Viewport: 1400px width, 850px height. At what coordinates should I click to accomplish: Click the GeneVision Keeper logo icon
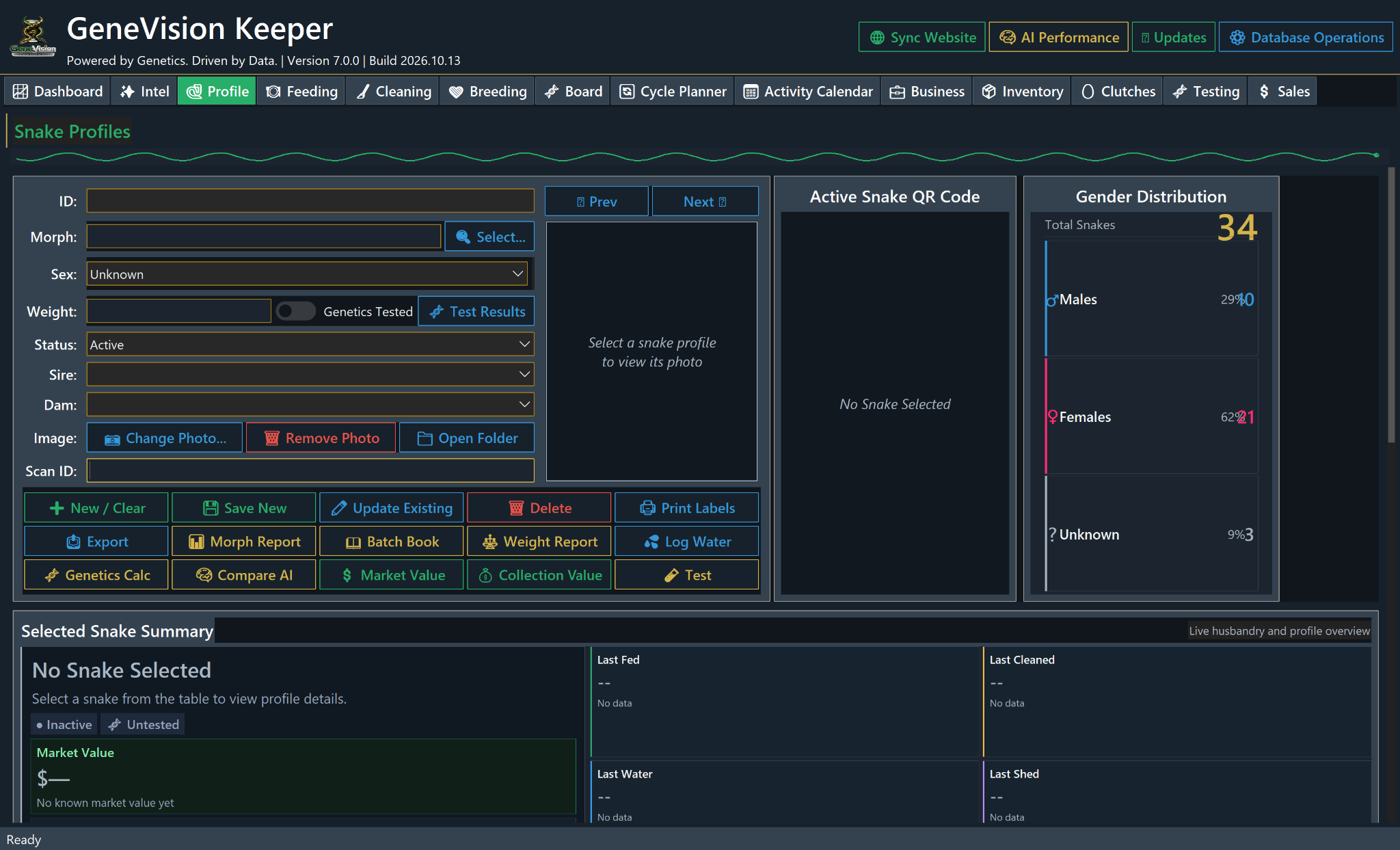33,37
